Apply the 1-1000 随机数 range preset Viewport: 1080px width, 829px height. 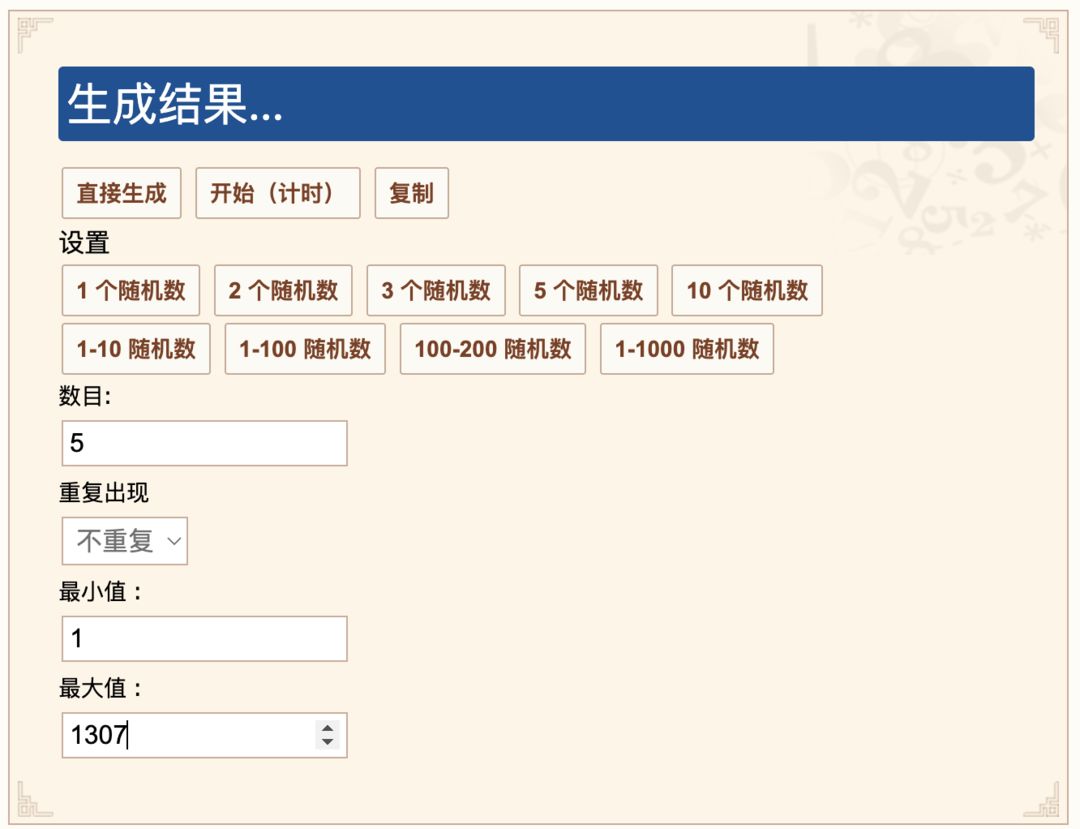point(687,348)
